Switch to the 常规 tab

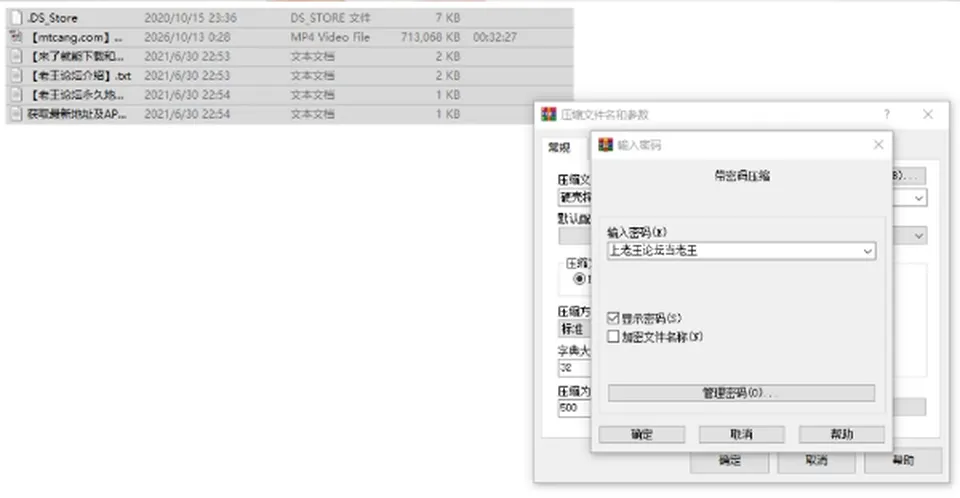(559, 147)
